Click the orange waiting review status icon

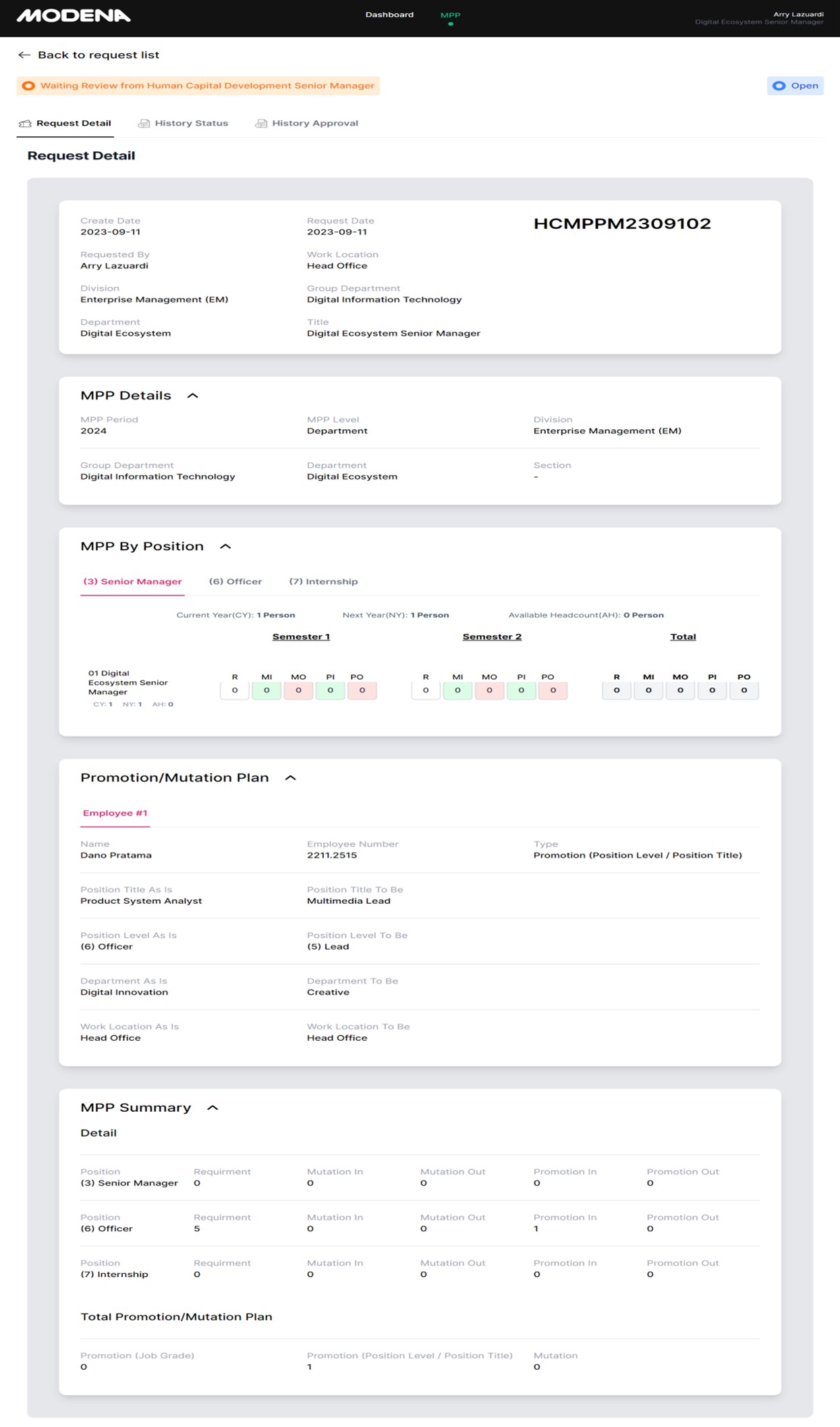click(x=28, y=86)
